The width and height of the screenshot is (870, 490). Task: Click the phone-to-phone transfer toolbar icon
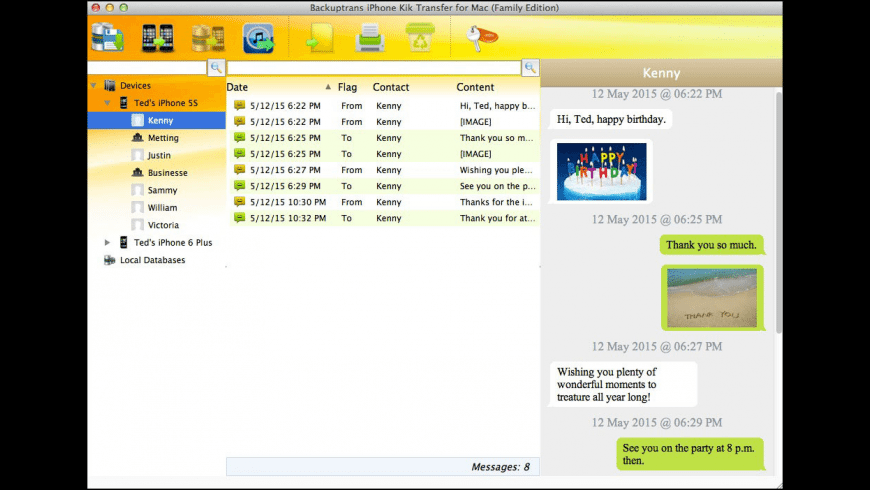coord(158,38)
